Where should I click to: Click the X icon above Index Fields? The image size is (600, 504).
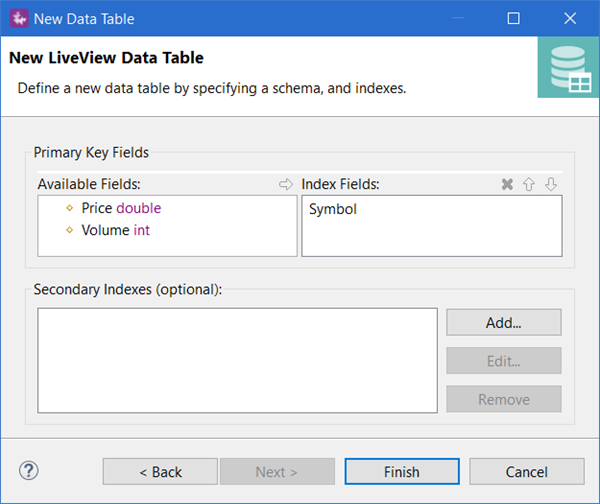[507, 185]
